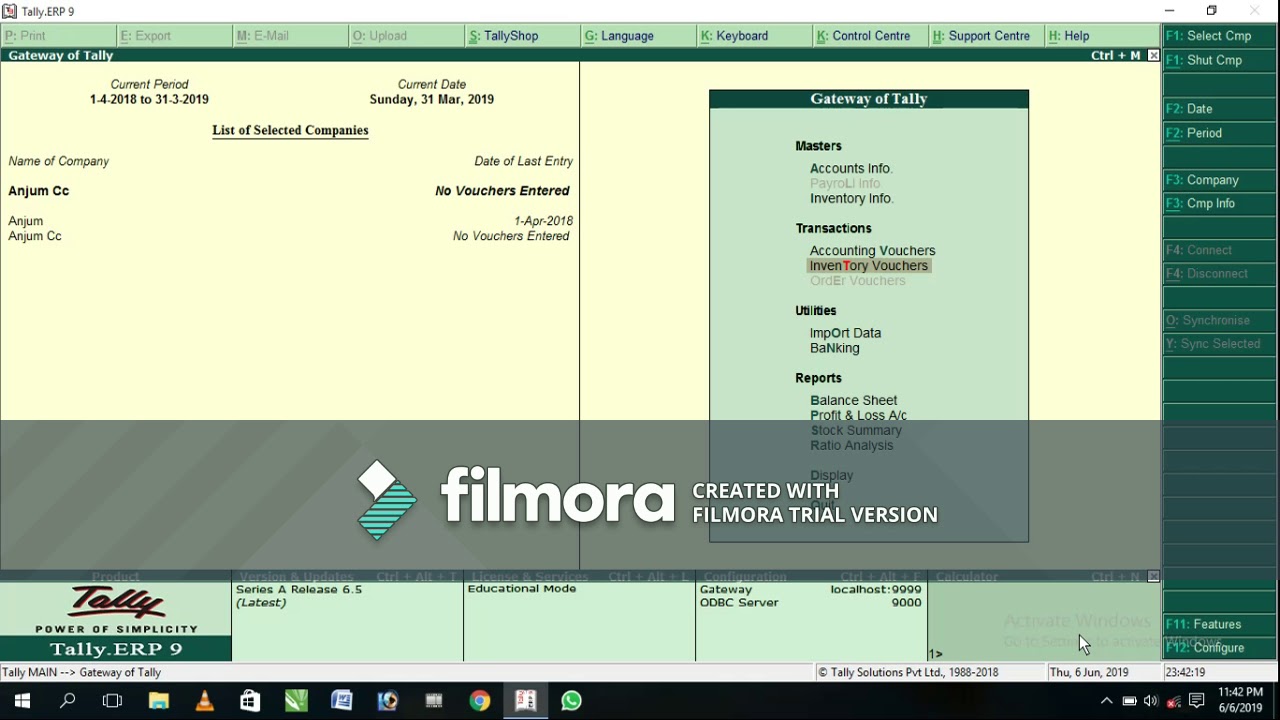Click the O: Synchronise button
The image size is (1280, 720).
(x=1220, y=320)
